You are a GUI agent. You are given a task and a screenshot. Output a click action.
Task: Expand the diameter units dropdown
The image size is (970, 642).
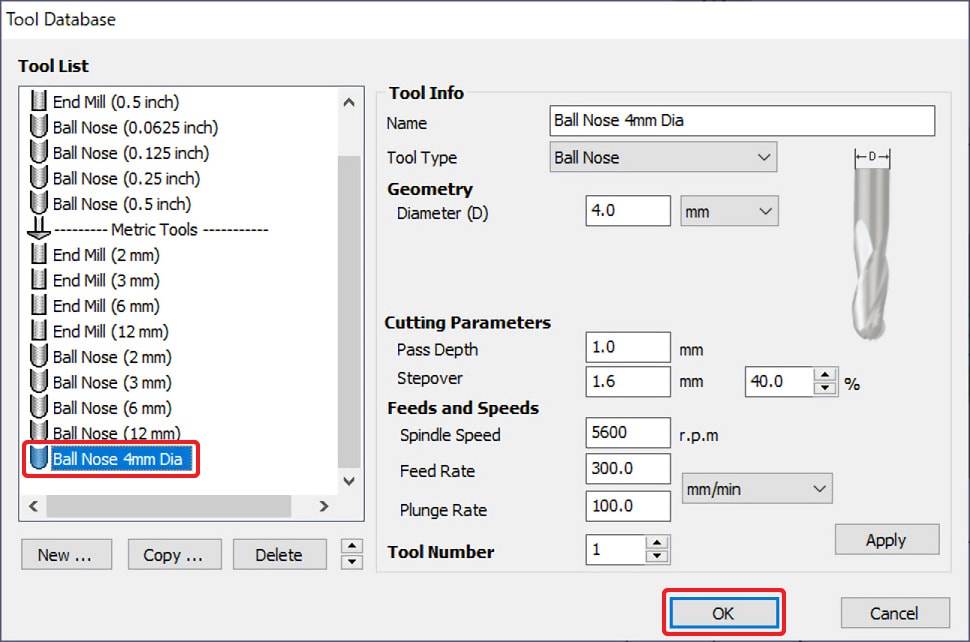(729, 211)
